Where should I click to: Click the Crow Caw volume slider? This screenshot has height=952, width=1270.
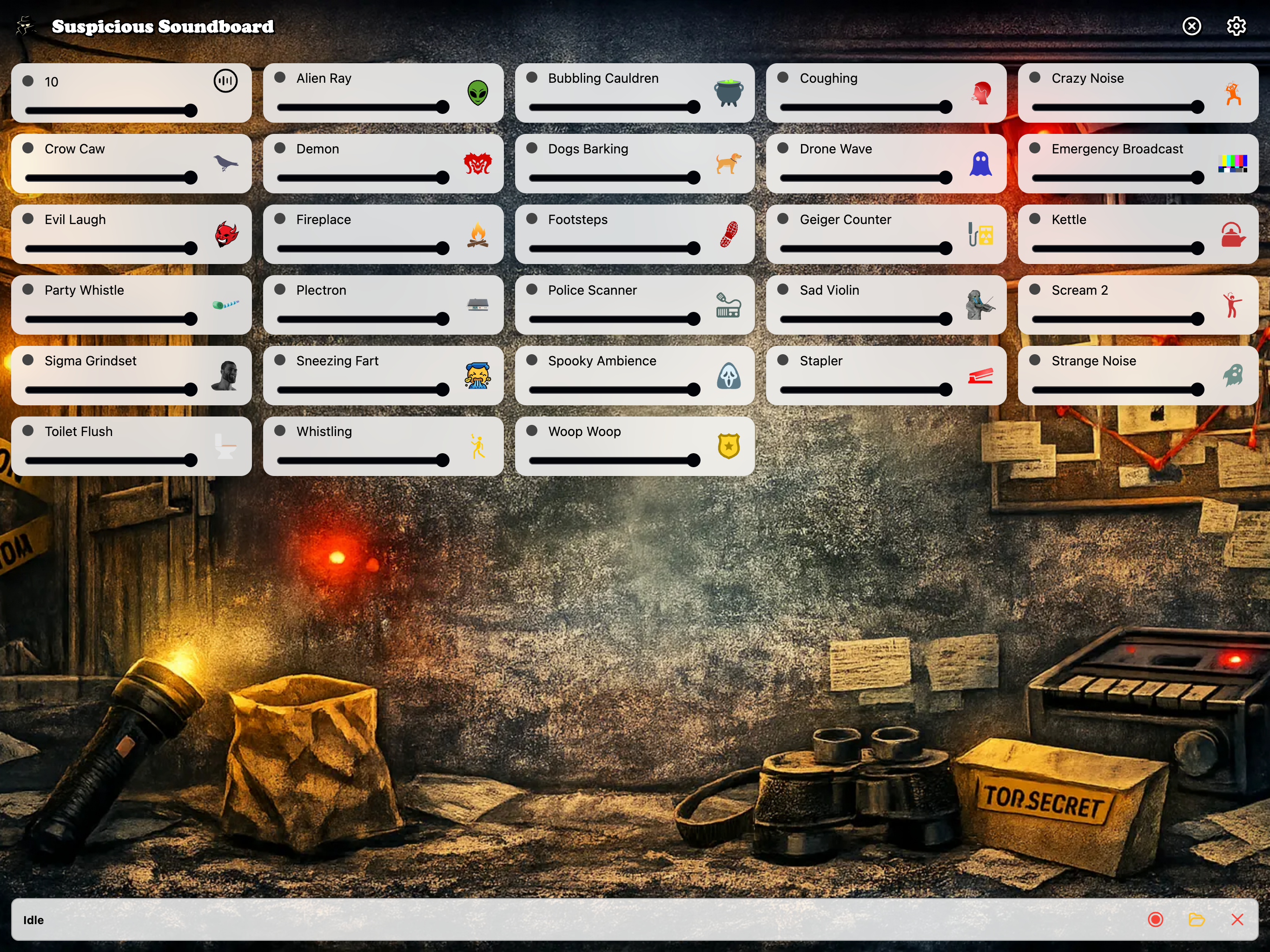point(112,178)
